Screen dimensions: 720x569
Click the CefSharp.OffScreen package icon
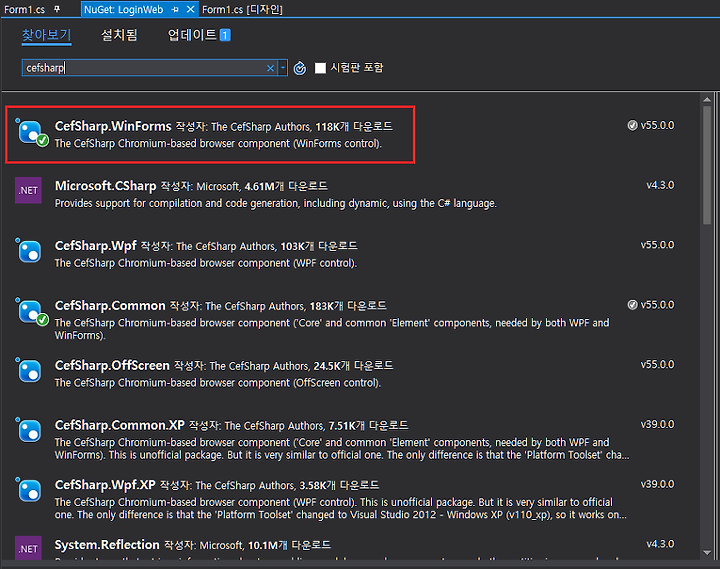29,370
